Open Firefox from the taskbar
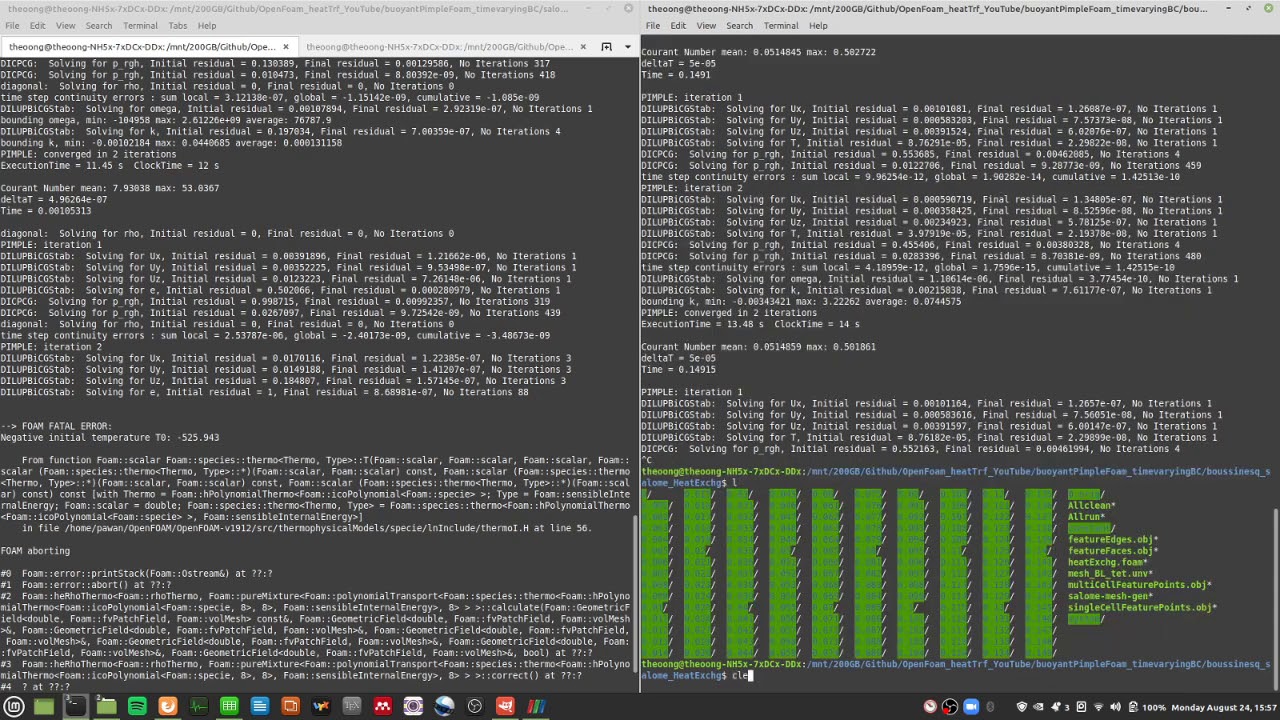Screen dimensions: 1280x720 point(168,707)
